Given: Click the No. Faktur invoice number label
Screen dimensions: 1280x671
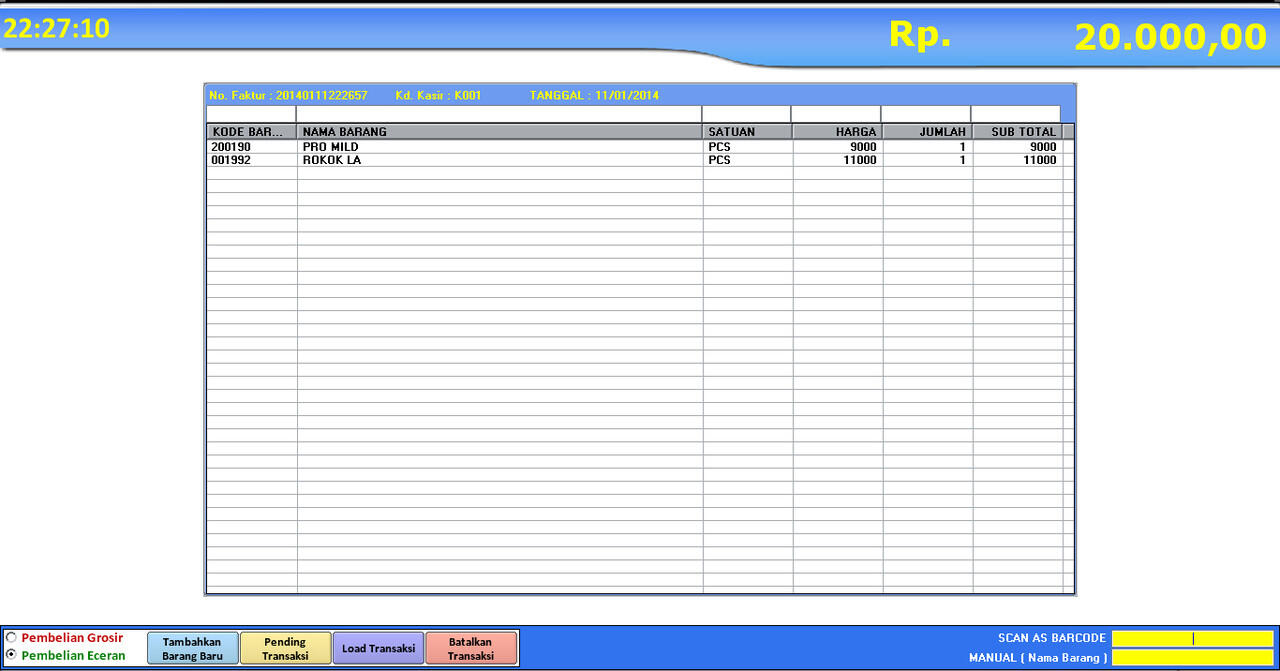Looking at the screenshot, I should pyautogui.click(x=288, y=95).
